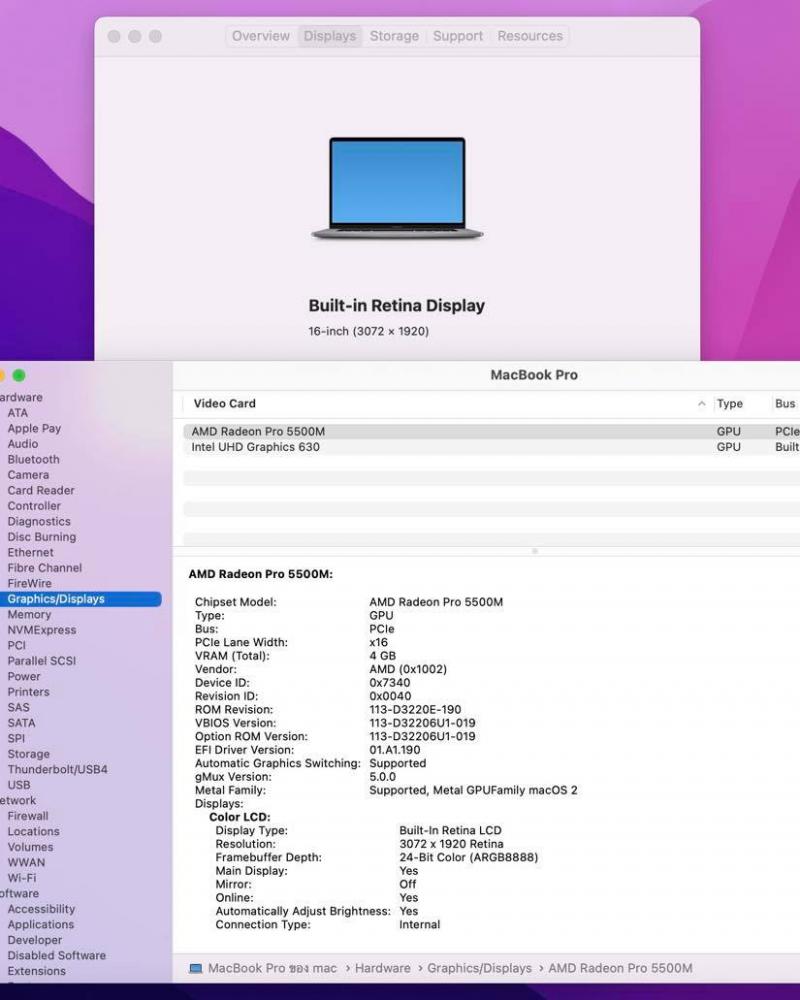800x1000 pixels.
Task: Select Wi-Fi under the Network section
Action: (x=21, y=878)
